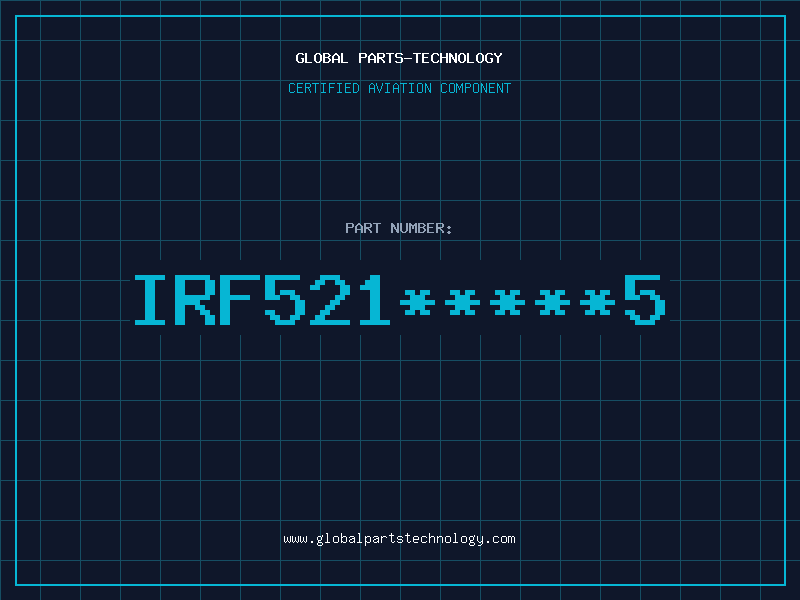Click the CERTIFIED AVIATION COMPONENT subtitle
This screenshot has width=800, height=600.
pyautogui.click(x=399, y=88)
